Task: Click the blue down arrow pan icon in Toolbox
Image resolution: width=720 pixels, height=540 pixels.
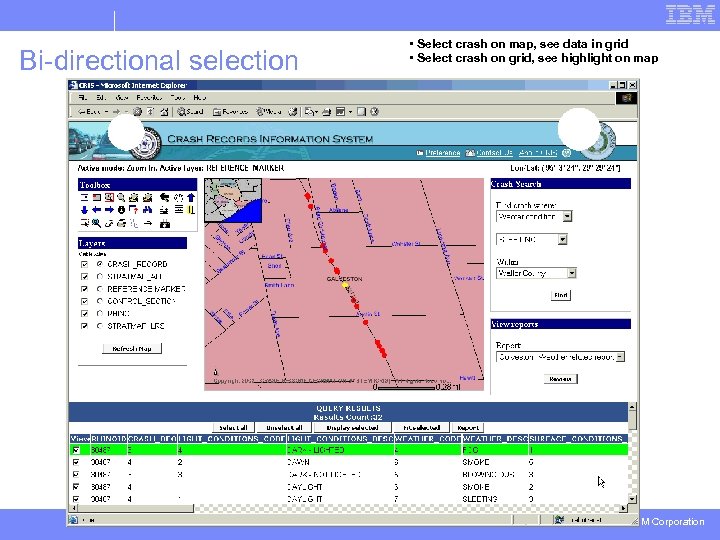Action: (x=84, y=210)
